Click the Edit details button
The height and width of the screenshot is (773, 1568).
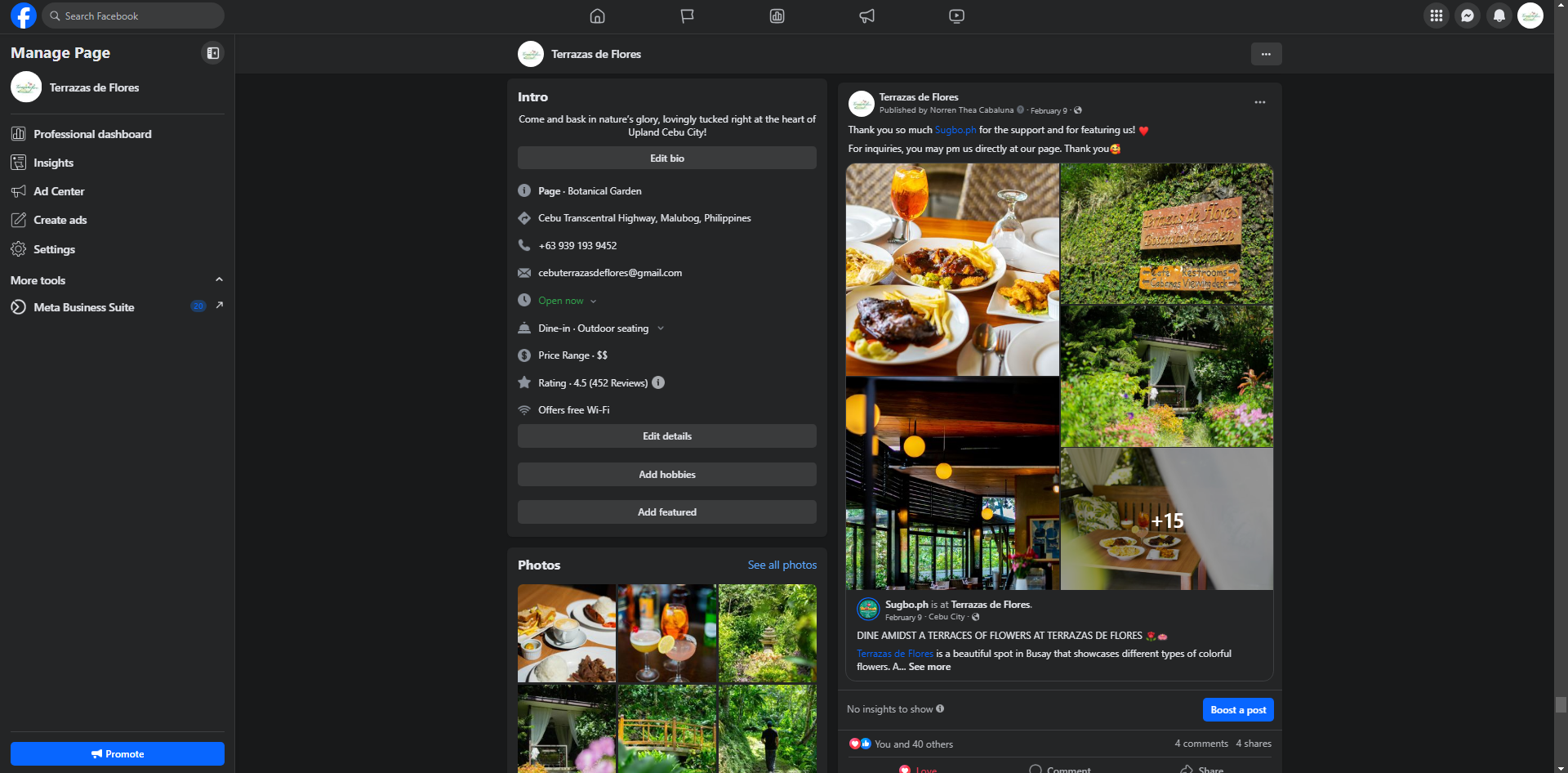tap(667, 436)
